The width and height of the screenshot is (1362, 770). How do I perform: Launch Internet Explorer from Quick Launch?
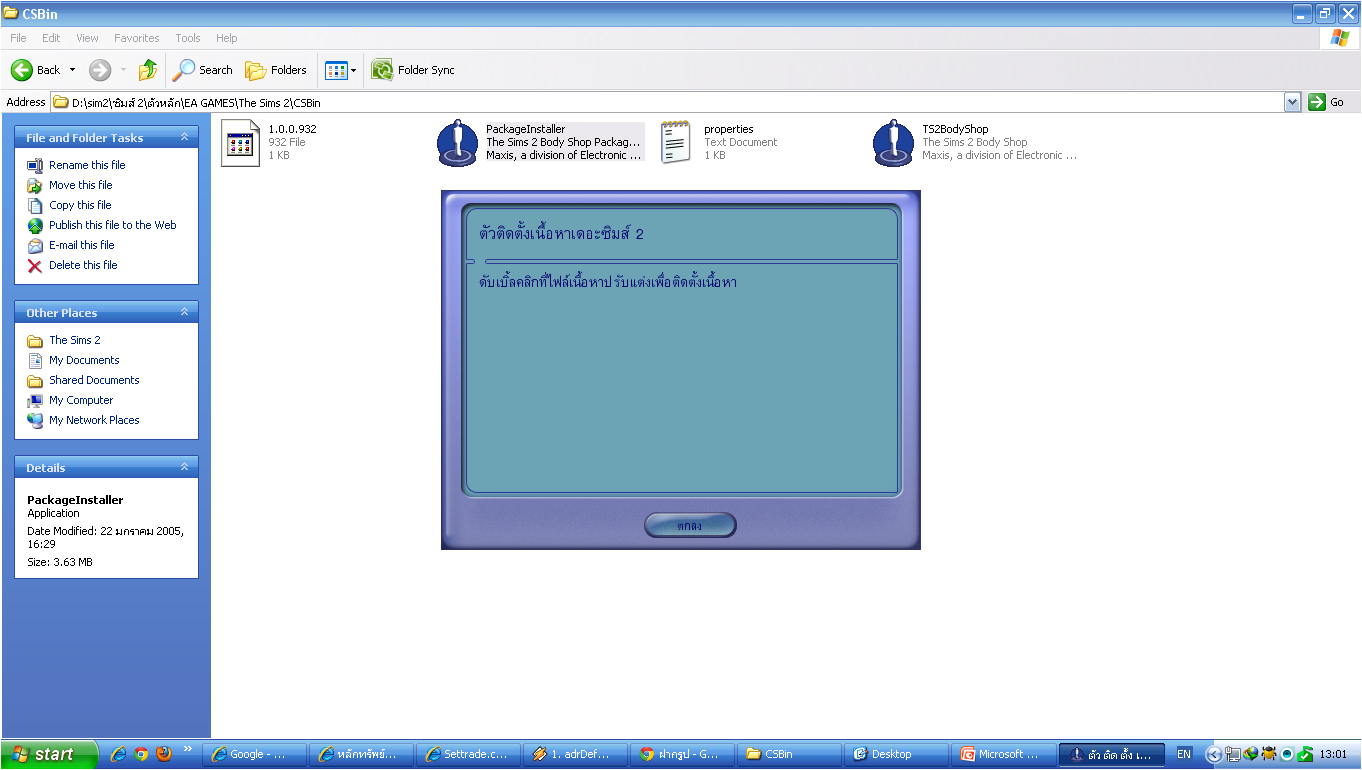(118, 754)
